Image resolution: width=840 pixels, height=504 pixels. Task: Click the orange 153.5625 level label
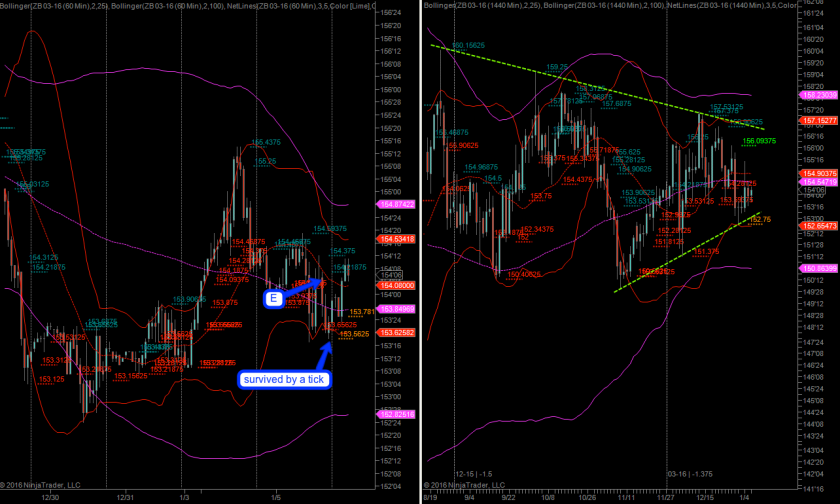pos(355,334)
